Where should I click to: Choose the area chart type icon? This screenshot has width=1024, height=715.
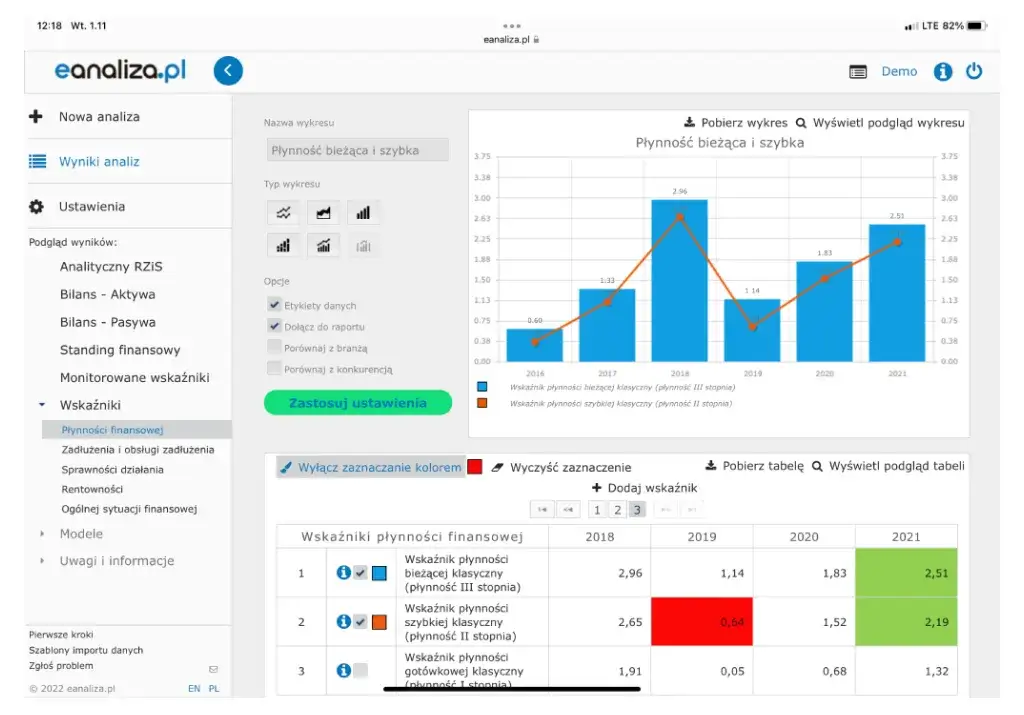(x=323, y=212)
